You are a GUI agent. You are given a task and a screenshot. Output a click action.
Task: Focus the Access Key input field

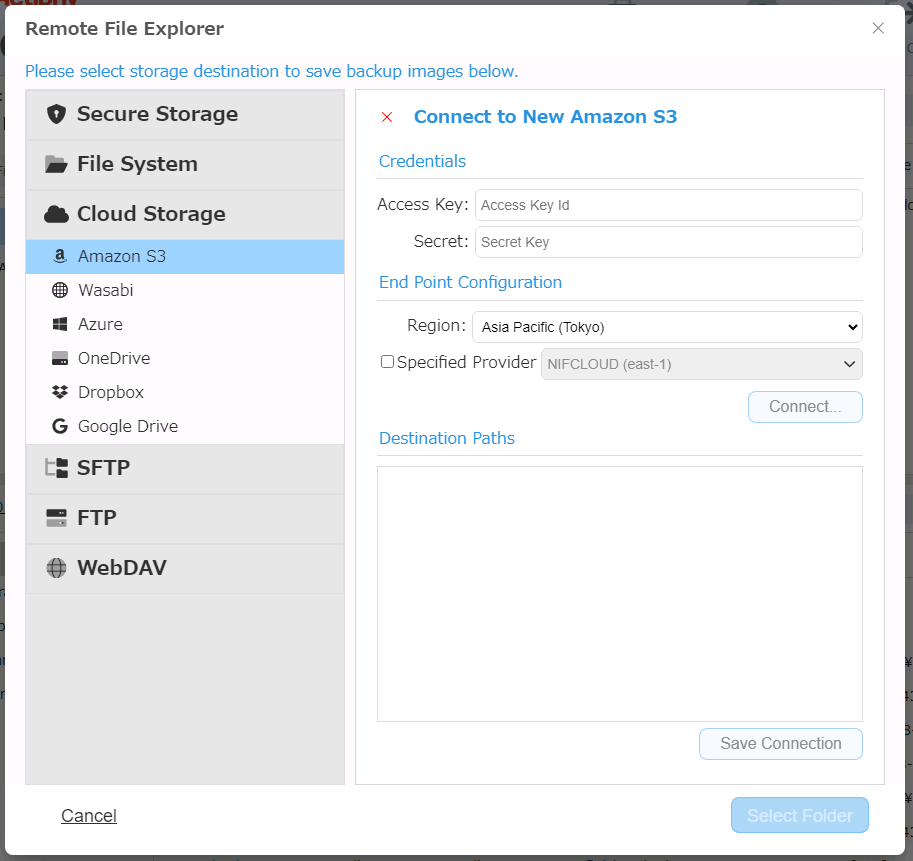[668, 205]
